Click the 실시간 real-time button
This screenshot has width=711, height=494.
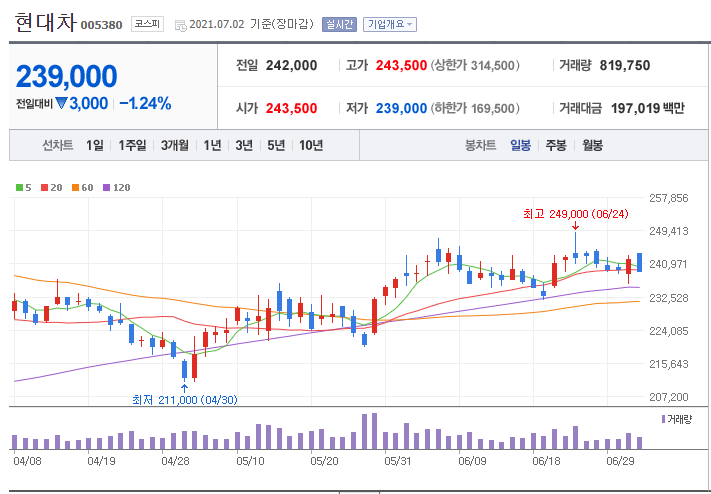pos(339,24)
